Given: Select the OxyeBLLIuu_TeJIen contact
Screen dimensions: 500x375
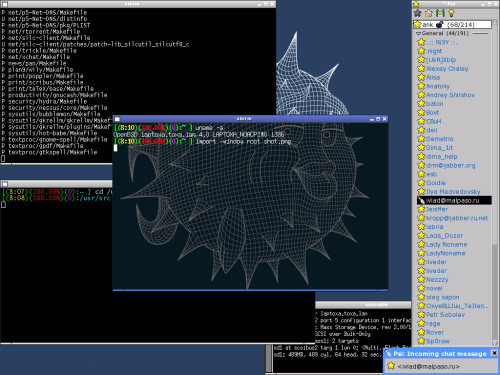Looking at the screenshot, I should (x=453, y=306).
